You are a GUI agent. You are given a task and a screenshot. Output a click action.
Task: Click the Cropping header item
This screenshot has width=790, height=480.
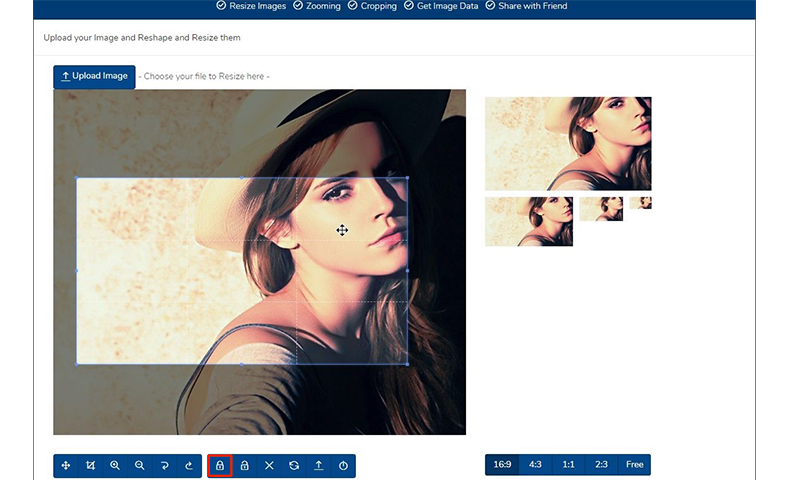point(372,6)
